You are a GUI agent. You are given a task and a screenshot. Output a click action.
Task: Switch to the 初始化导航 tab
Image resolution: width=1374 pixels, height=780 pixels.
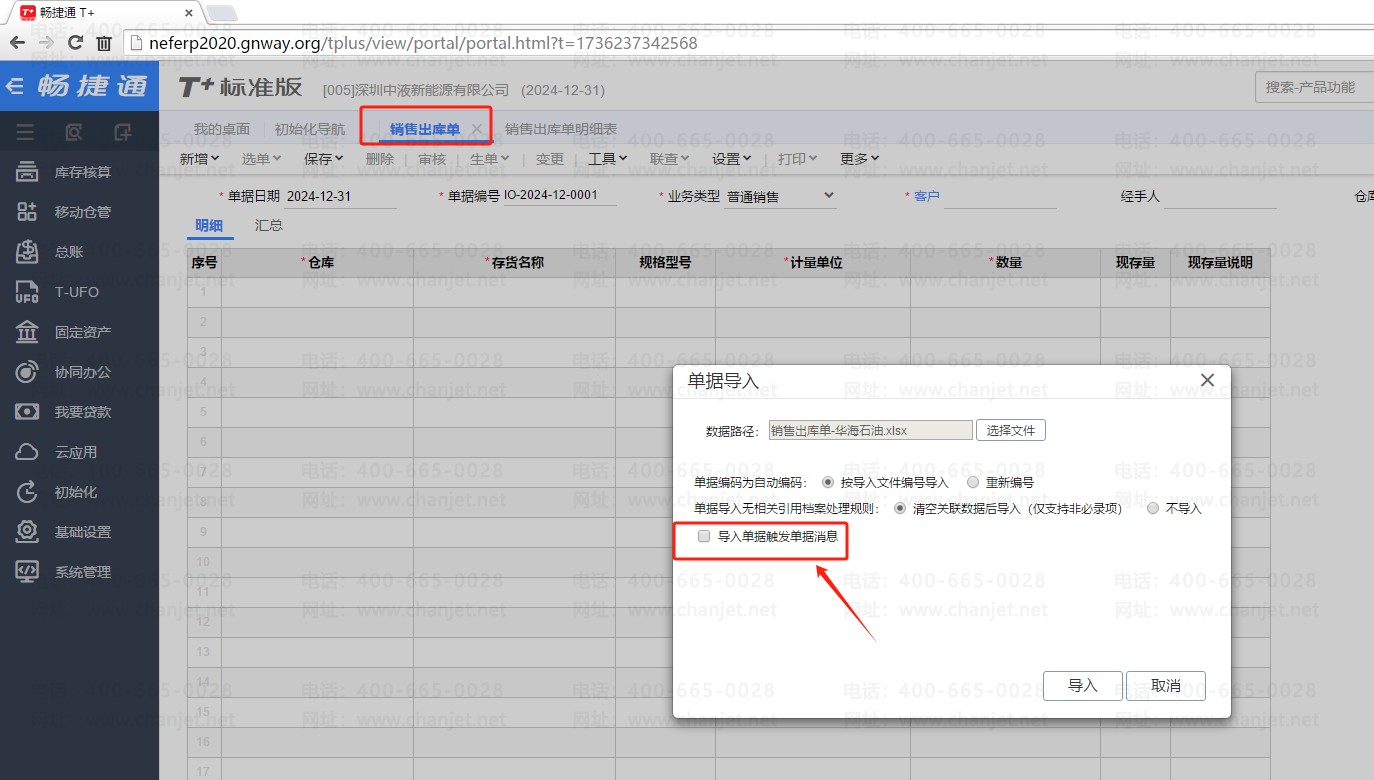point(310,129)
